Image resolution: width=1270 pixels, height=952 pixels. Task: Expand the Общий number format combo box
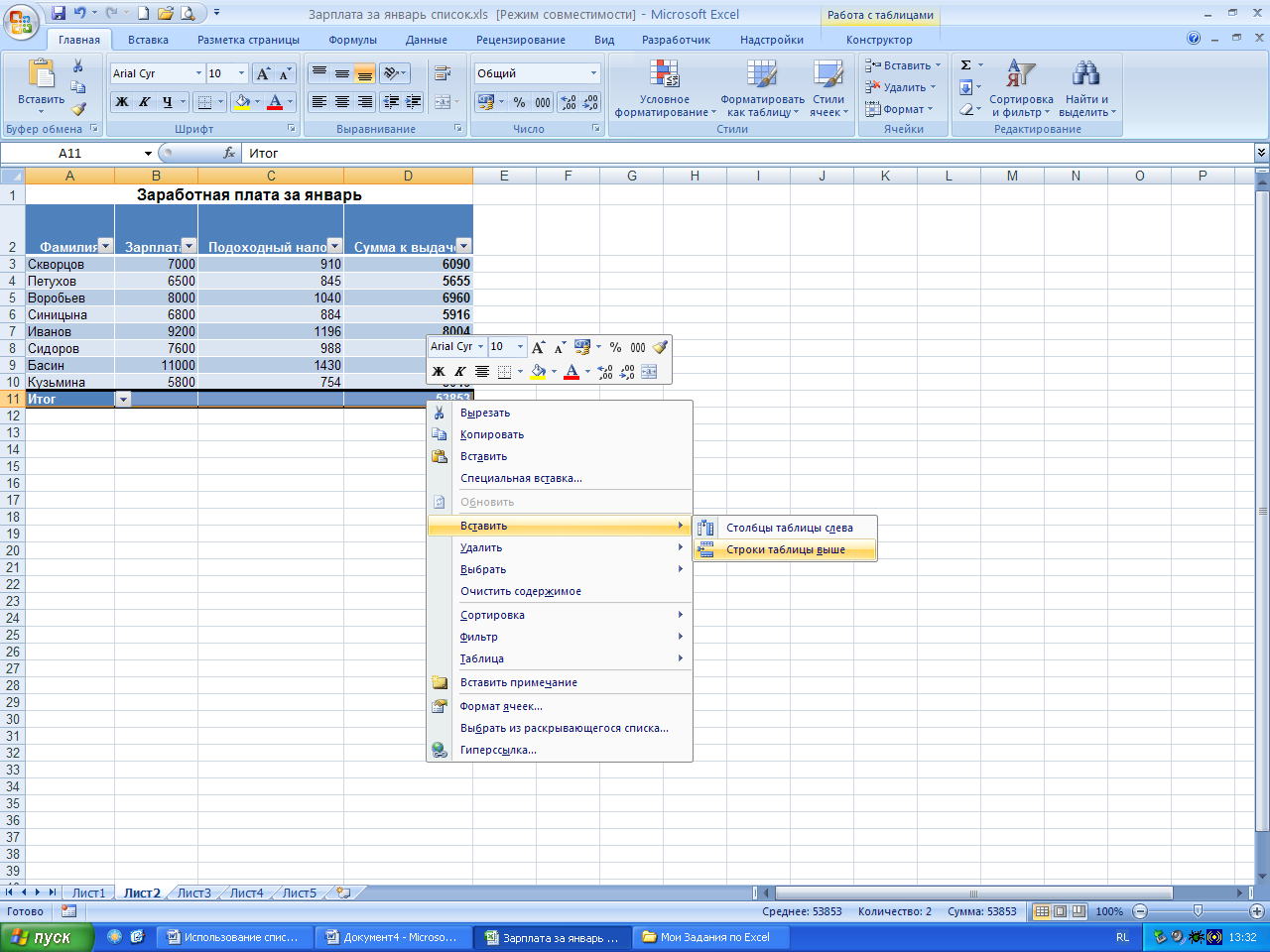[x=594, y=73]
